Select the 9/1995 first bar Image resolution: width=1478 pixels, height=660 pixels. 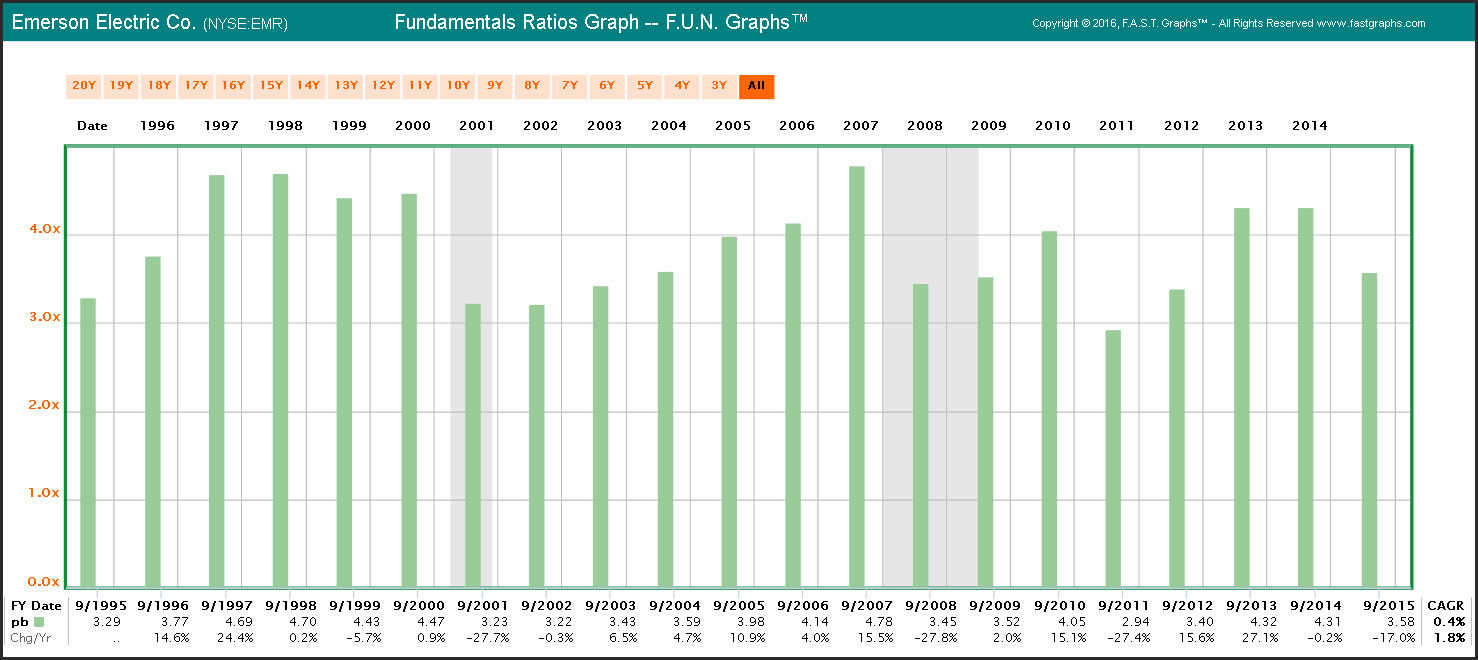click(x=88, y=441)
